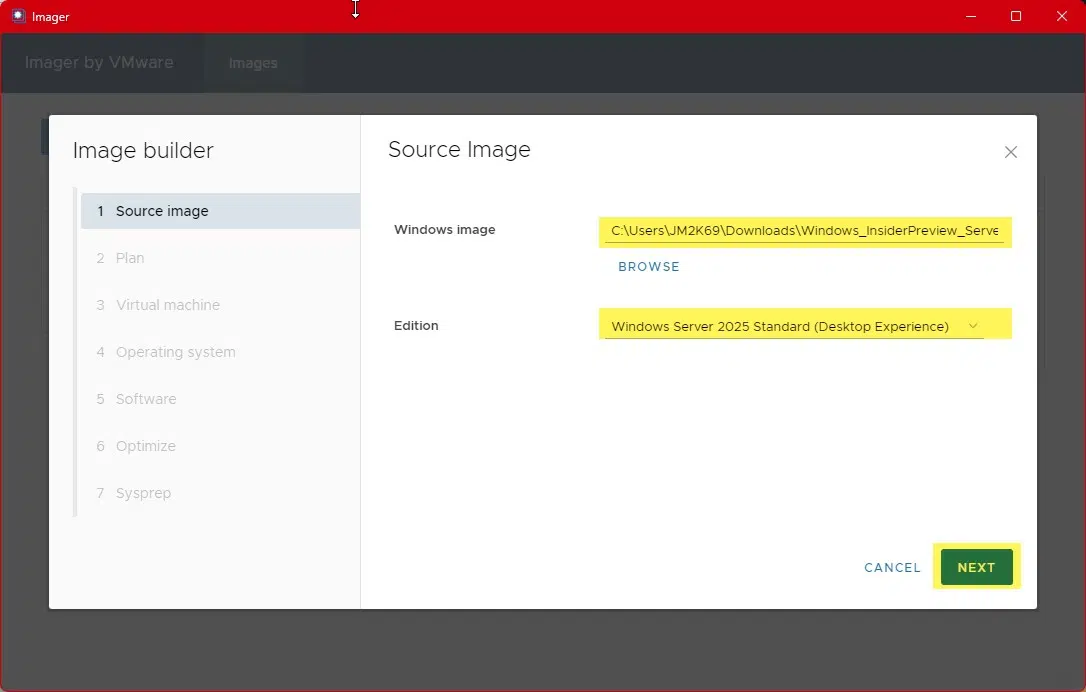
Task: Click the Windows image path field
Action: (x=804, y=231)
